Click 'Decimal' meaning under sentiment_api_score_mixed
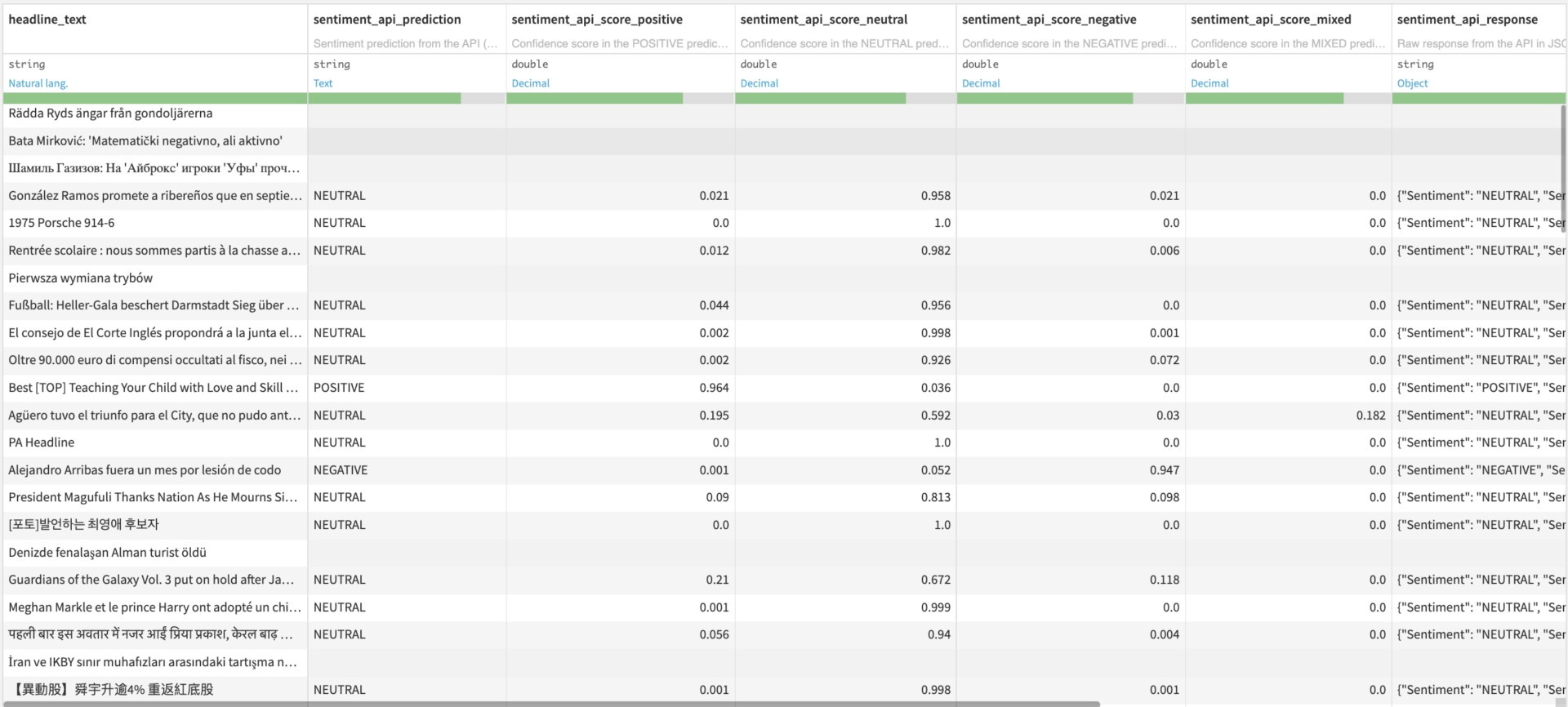Screen dimensions: 1568x707 1209,83
